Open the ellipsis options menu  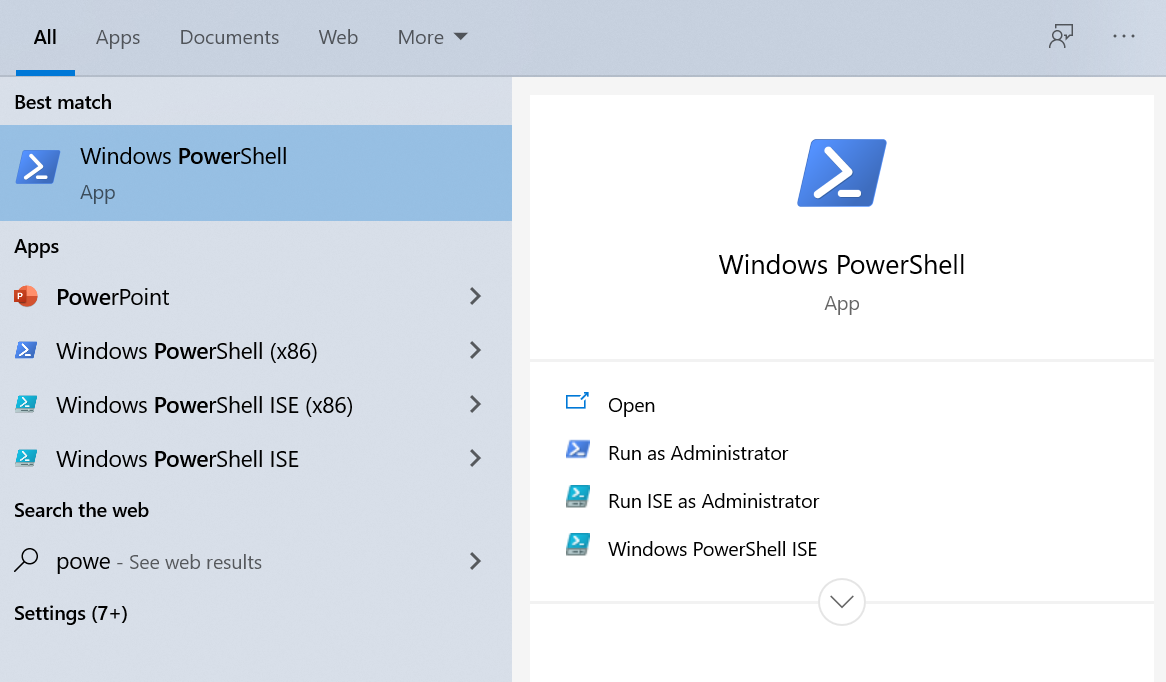click(1124, 36)
